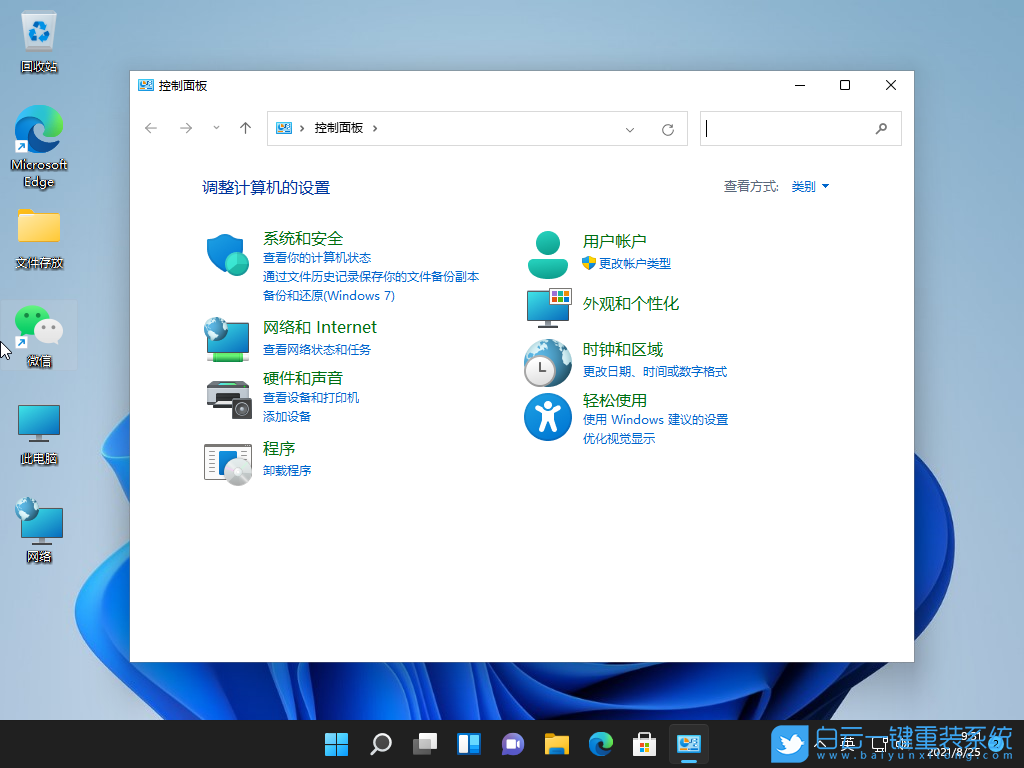Open Windows Search from the taskbar

pyautogui.click(x=380, y=744)
